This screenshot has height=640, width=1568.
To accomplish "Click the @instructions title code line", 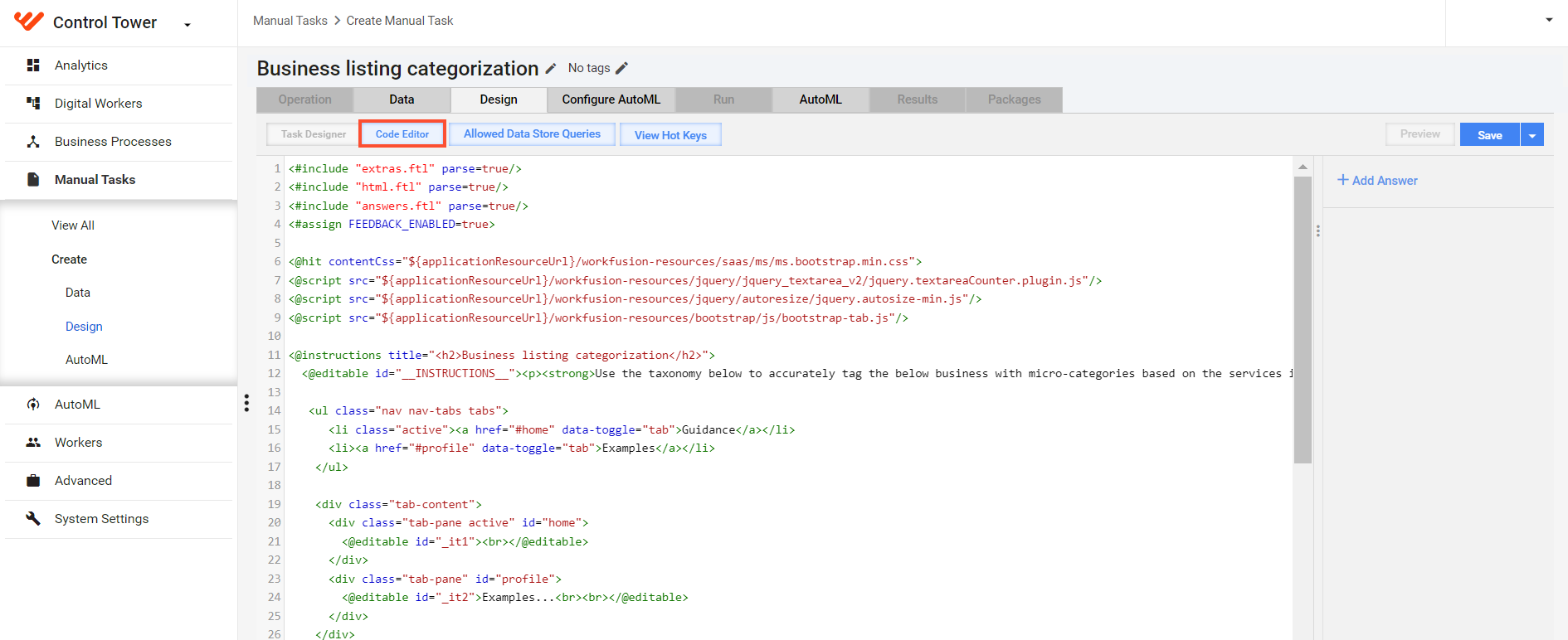I will coord(502,355).
